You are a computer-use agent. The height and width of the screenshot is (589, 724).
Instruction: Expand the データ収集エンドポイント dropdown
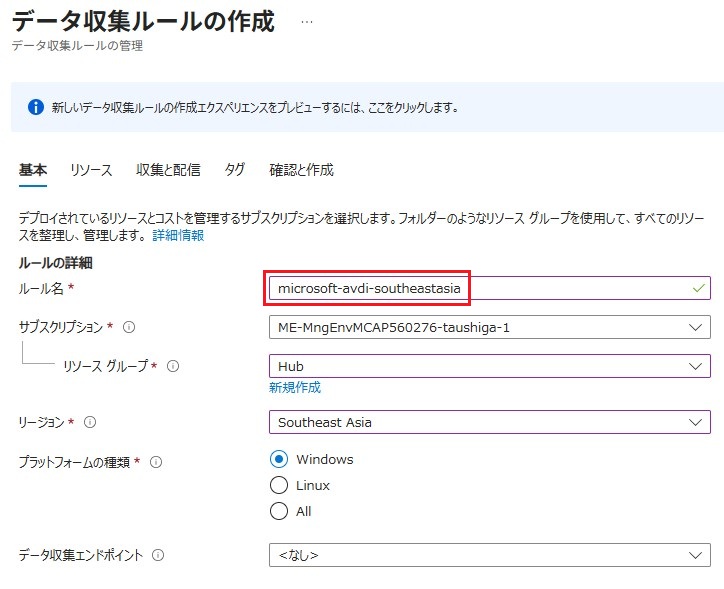[x=489, y=555]
